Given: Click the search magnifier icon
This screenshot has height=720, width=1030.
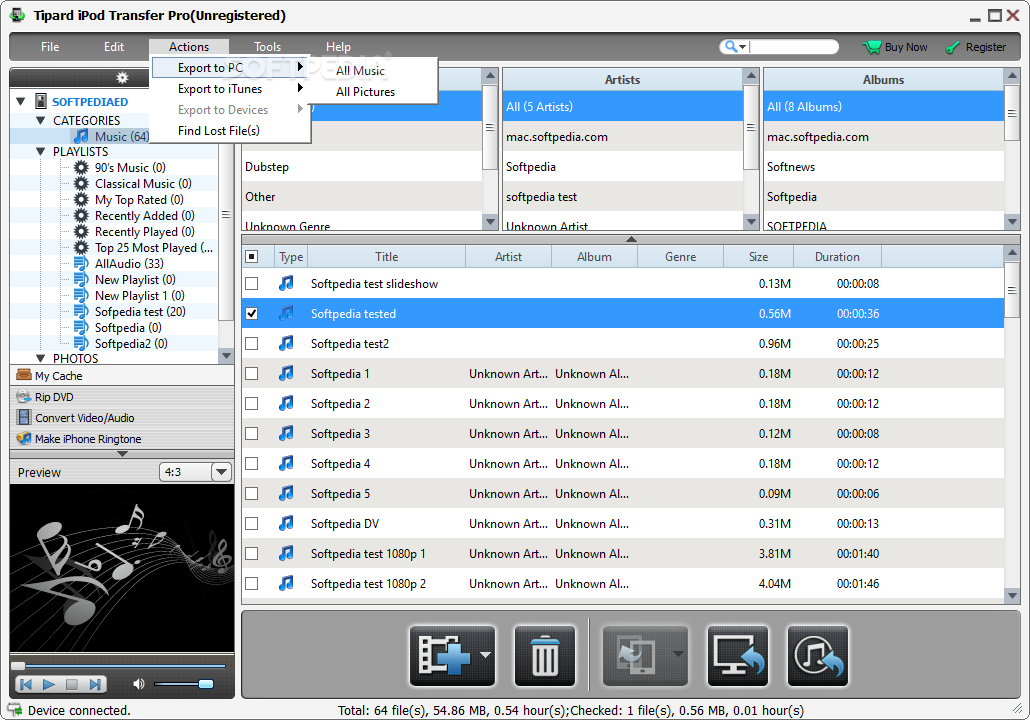Looking at the screenshot, I should [730, 47].
